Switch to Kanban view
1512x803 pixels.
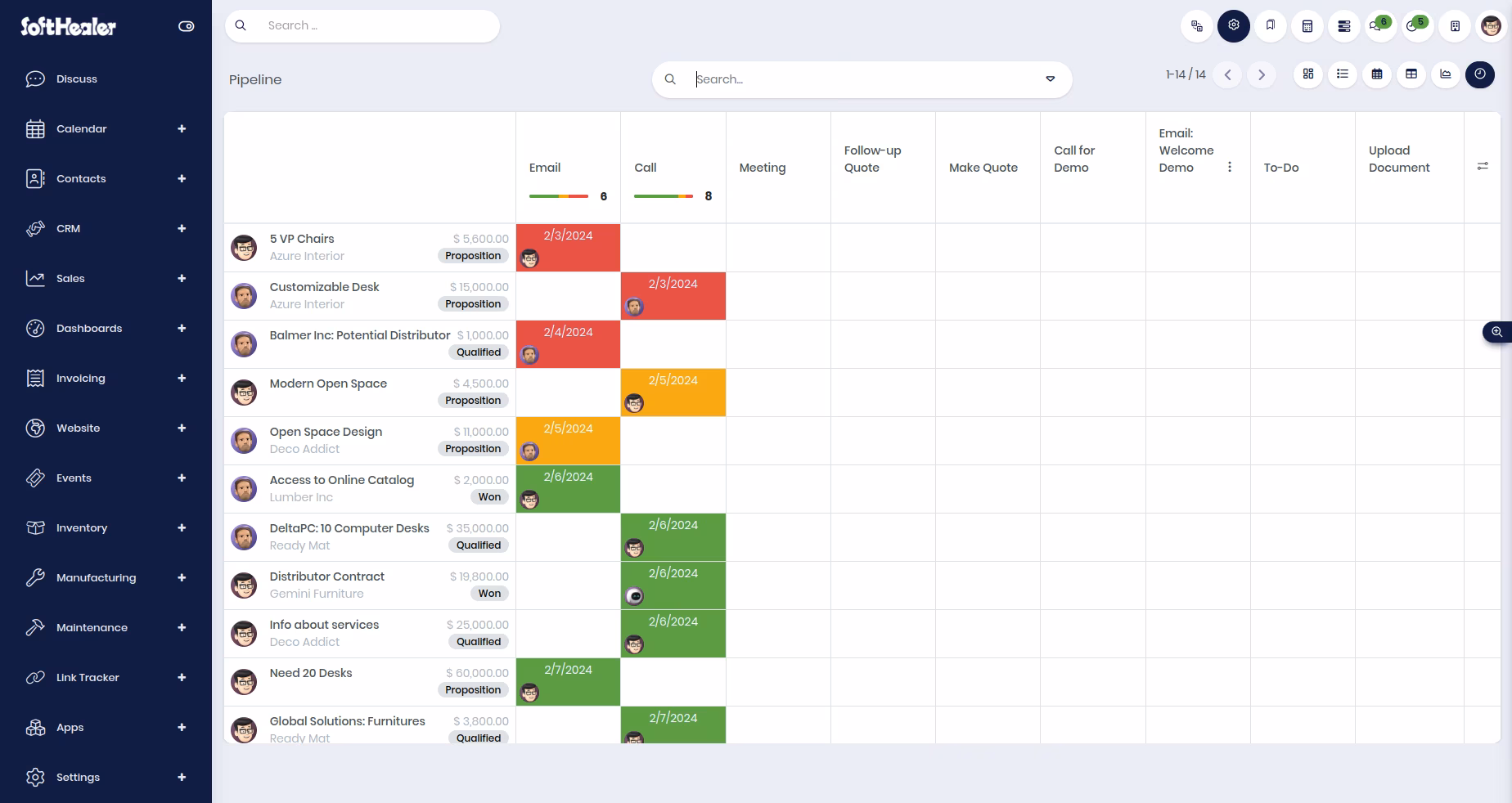(x=1308, y=74)
